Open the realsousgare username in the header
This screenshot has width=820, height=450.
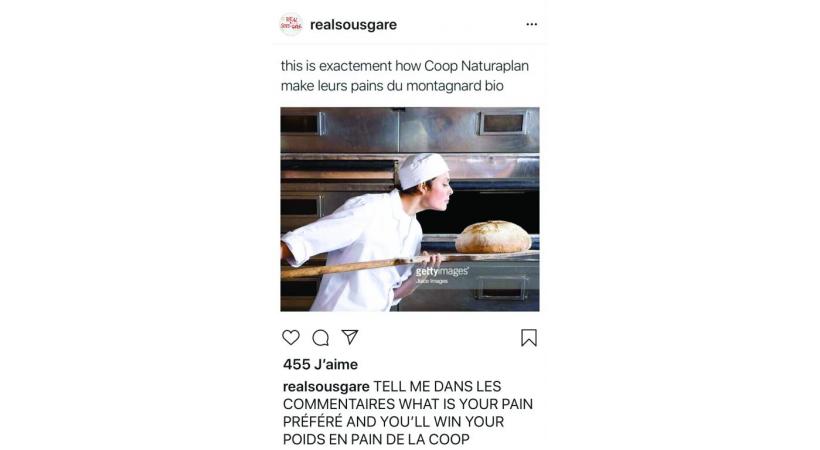click(354, 25)
